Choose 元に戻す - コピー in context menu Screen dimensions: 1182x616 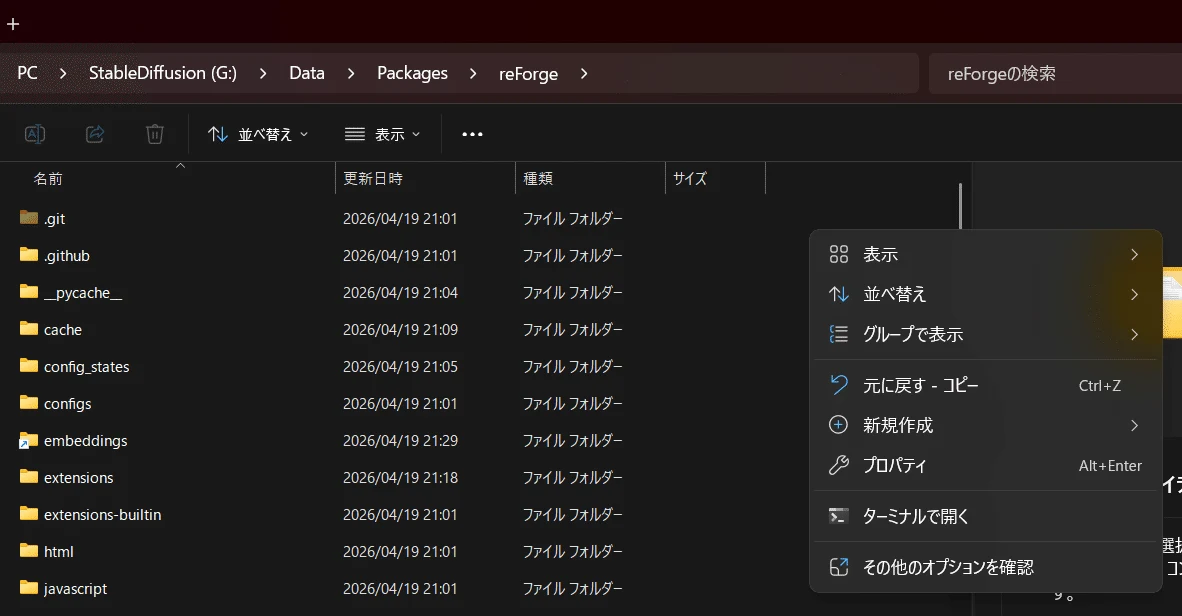click(x=985, y=386)
